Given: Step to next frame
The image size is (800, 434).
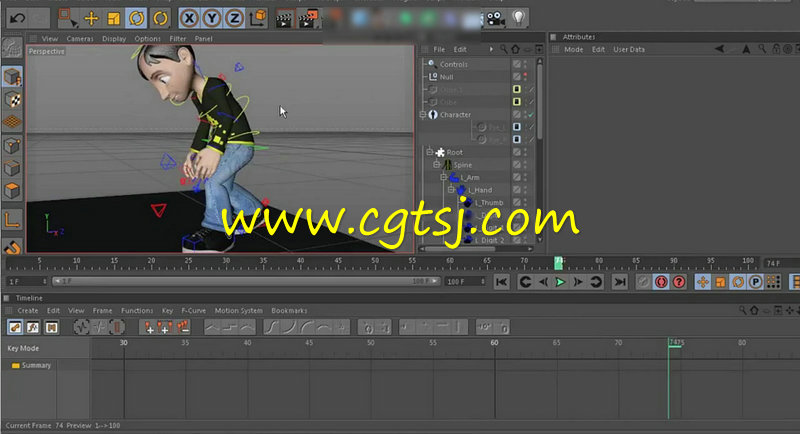Looking at the screenshot, I should 578,282.
